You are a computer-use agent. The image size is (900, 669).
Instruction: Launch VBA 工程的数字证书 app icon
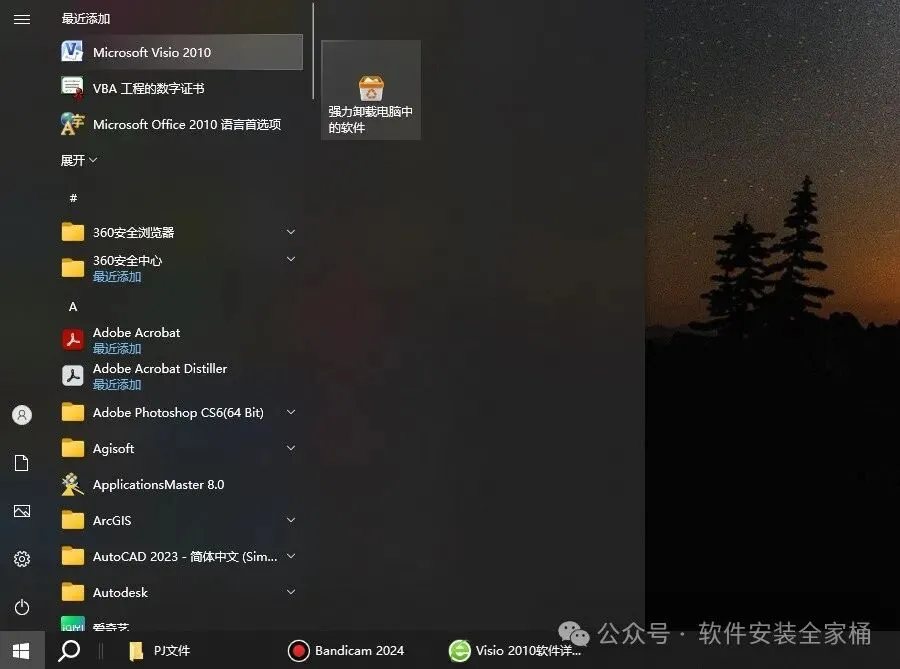tap(72, 88)
